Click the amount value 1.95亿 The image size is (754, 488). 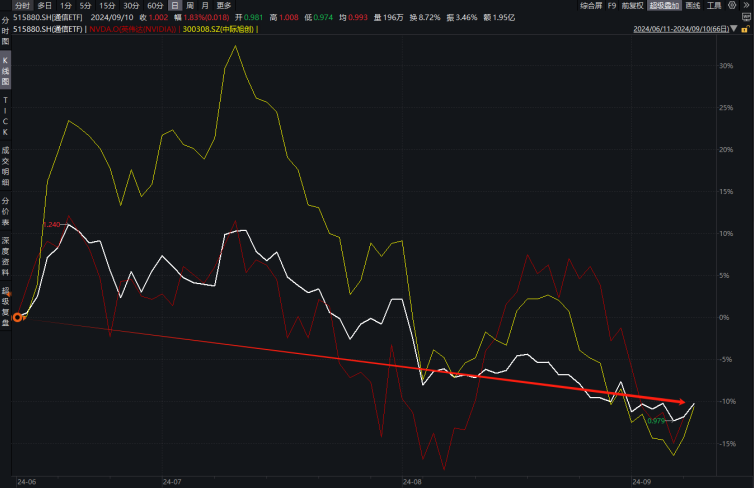tap(503, 17)
